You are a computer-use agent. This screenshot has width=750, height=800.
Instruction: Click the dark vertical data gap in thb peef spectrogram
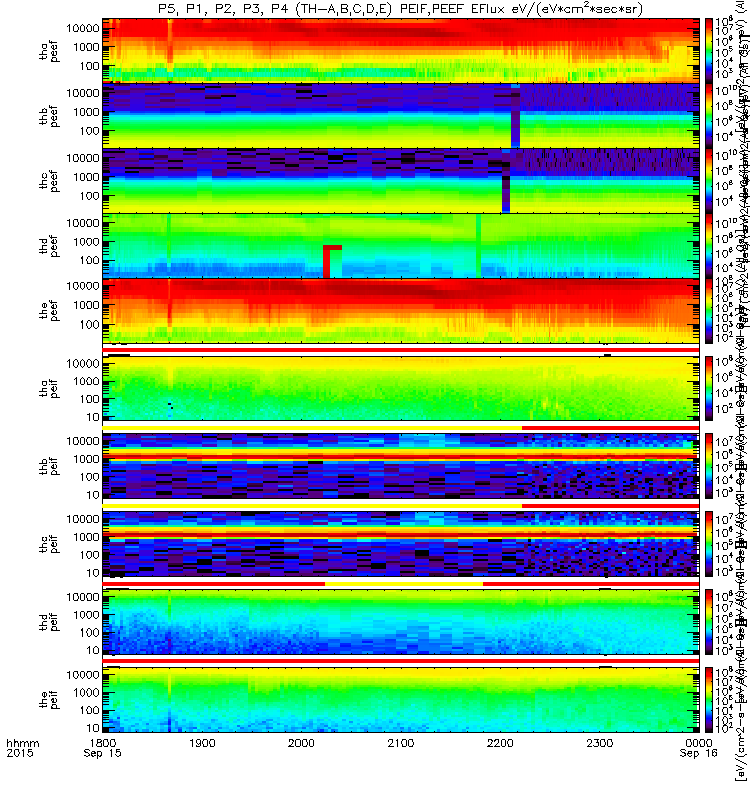click(515, 116)
